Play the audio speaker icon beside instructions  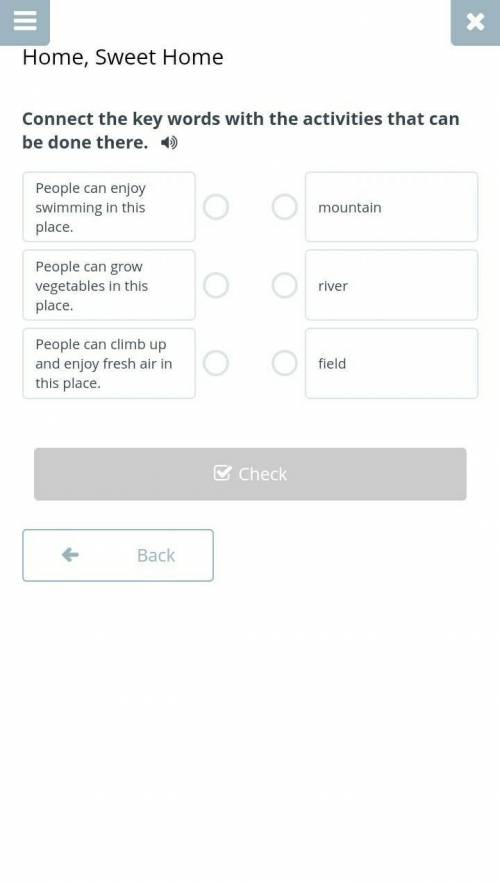[x=169, y=143]
